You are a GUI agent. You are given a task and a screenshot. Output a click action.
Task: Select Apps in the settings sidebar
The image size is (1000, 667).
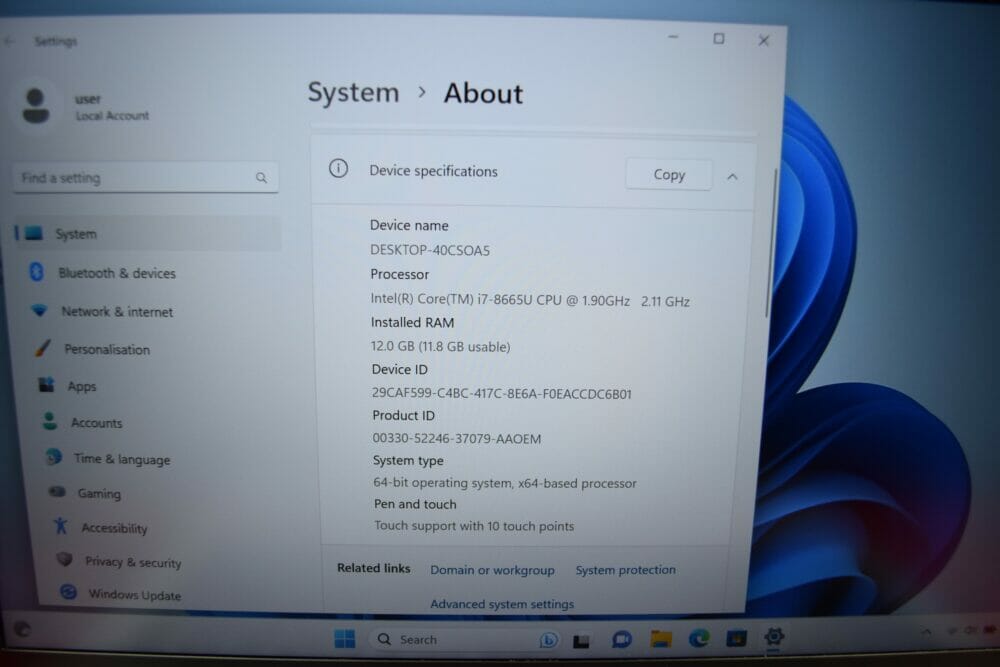[82, 386]
